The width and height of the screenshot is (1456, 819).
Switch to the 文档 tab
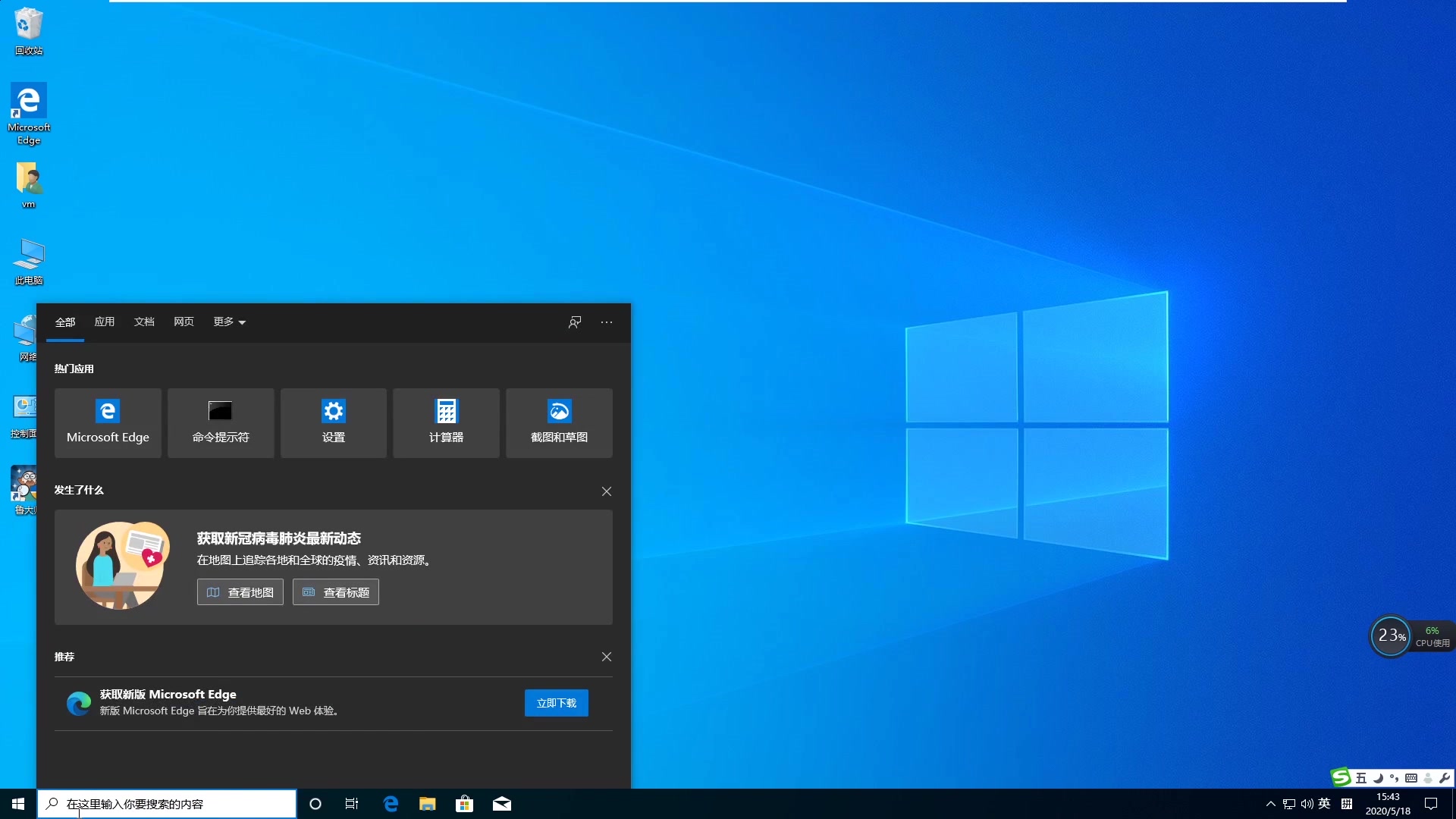144,322
